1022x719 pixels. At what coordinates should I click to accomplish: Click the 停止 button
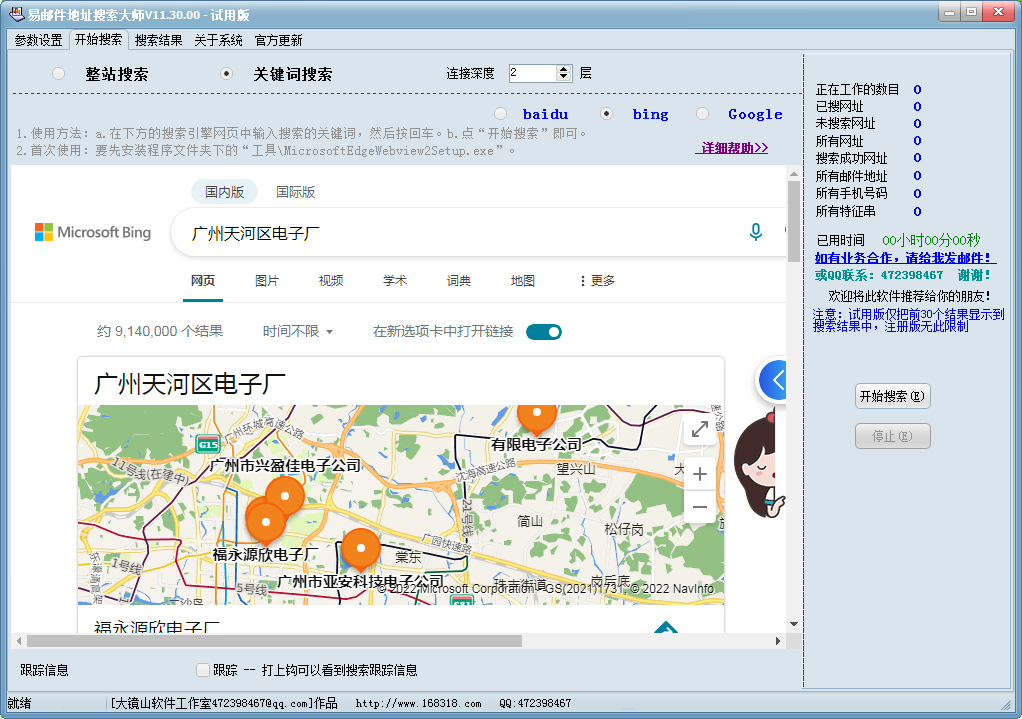[892, 436]
